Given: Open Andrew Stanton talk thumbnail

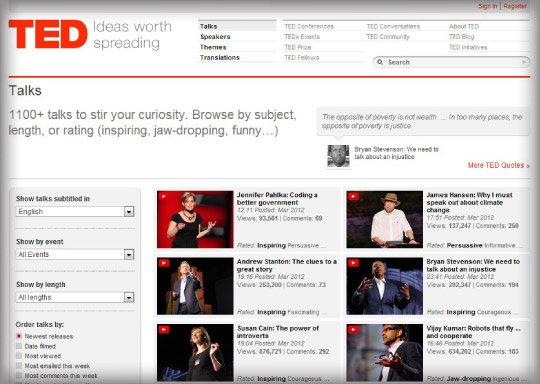Looking at the screenshot, I should pos(195,286).
